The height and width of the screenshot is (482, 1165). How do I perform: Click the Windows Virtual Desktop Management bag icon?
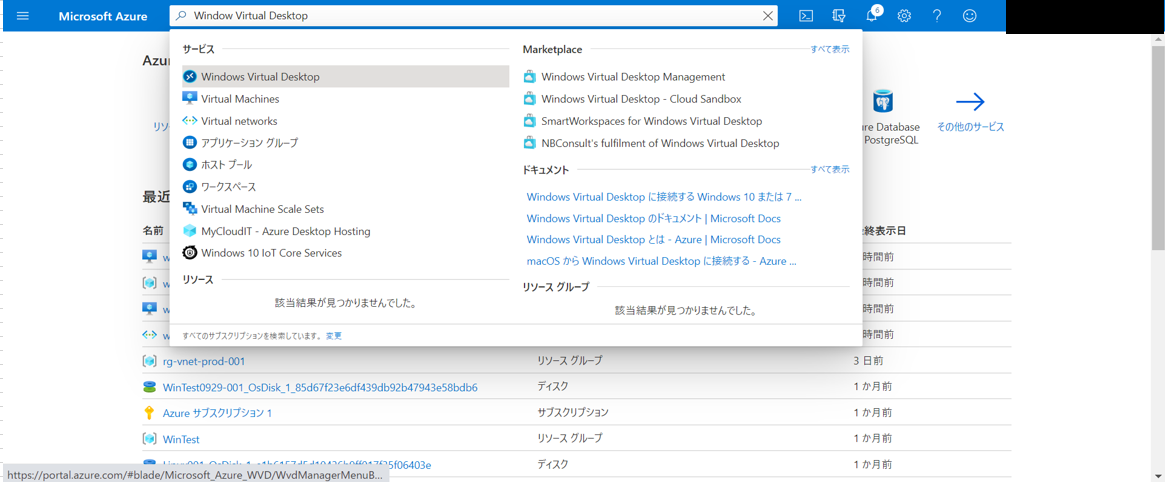pos(530,76)
